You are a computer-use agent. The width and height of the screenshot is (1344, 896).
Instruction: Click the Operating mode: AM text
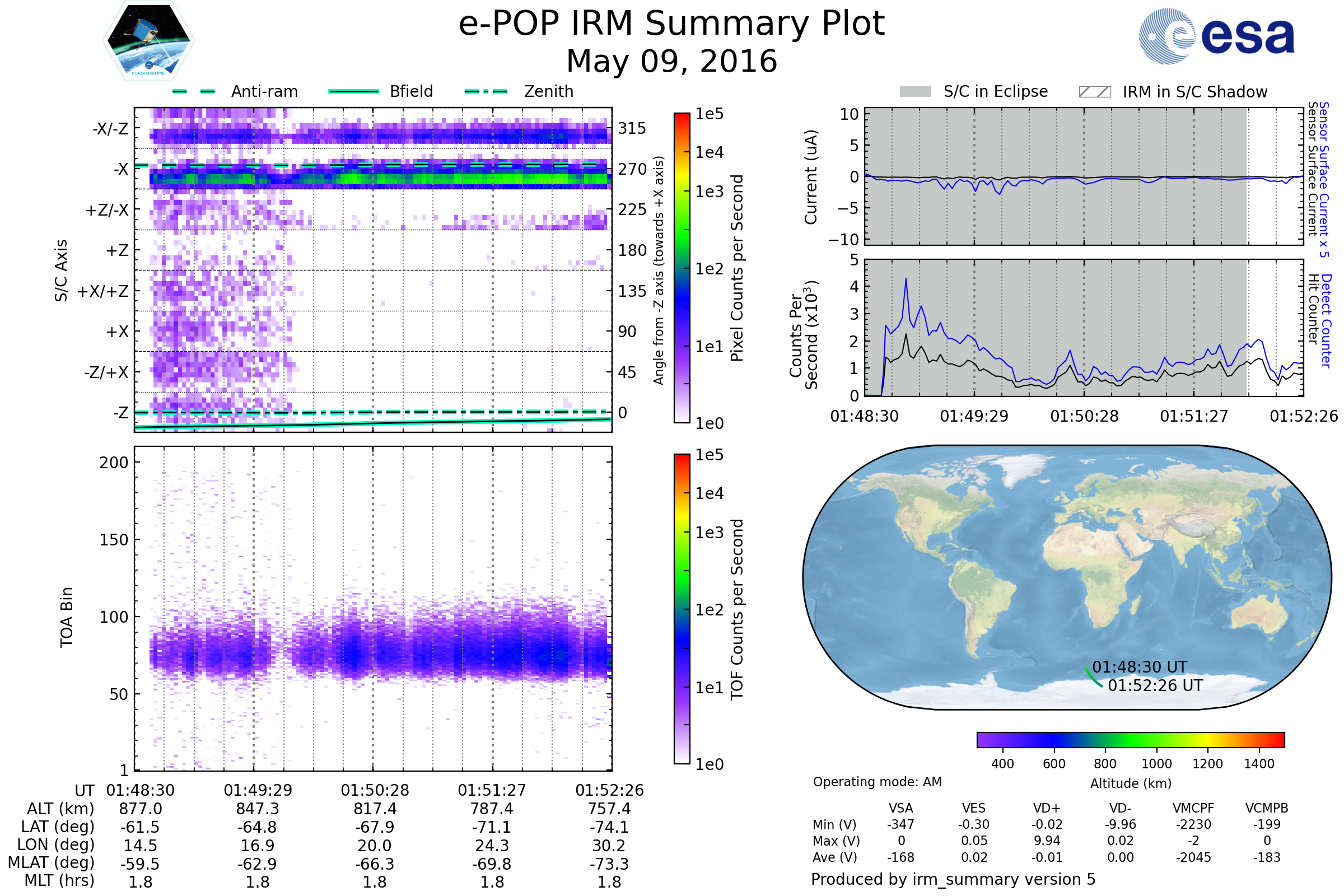tap(877, 782)
